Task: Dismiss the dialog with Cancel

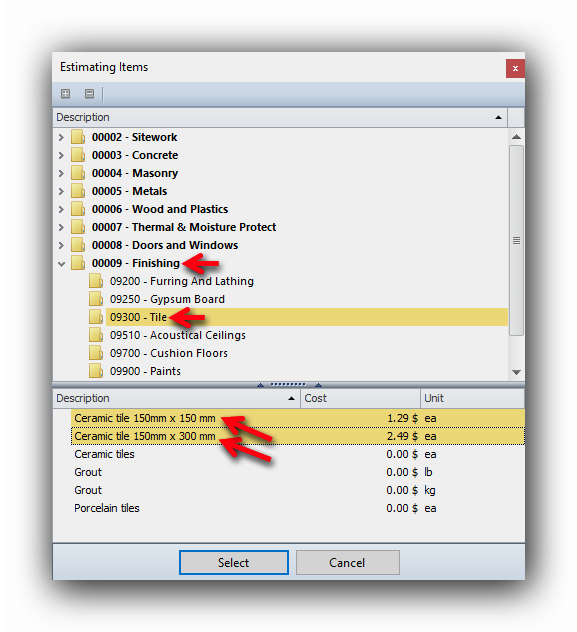Action: tap(348, 562)
